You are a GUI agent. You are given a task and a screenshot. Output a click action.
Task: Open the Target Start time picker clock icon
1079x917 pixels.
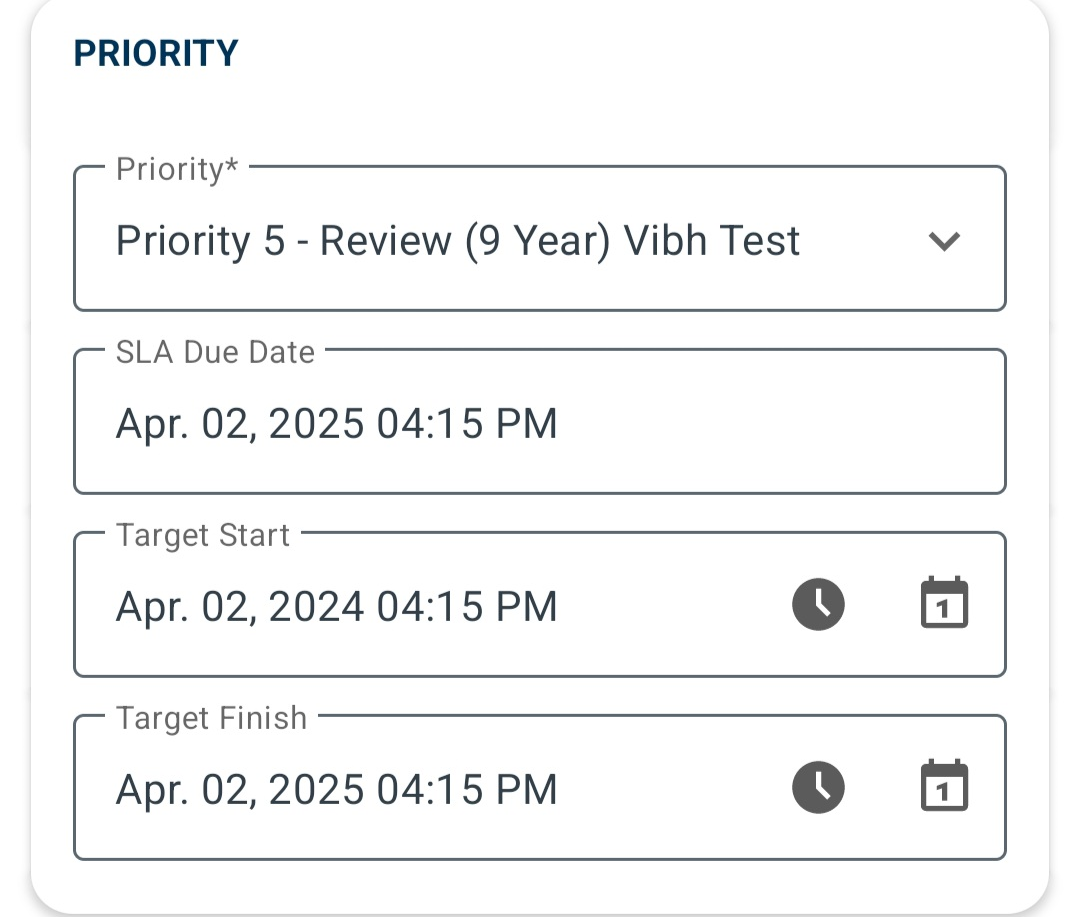click(818, 605)
